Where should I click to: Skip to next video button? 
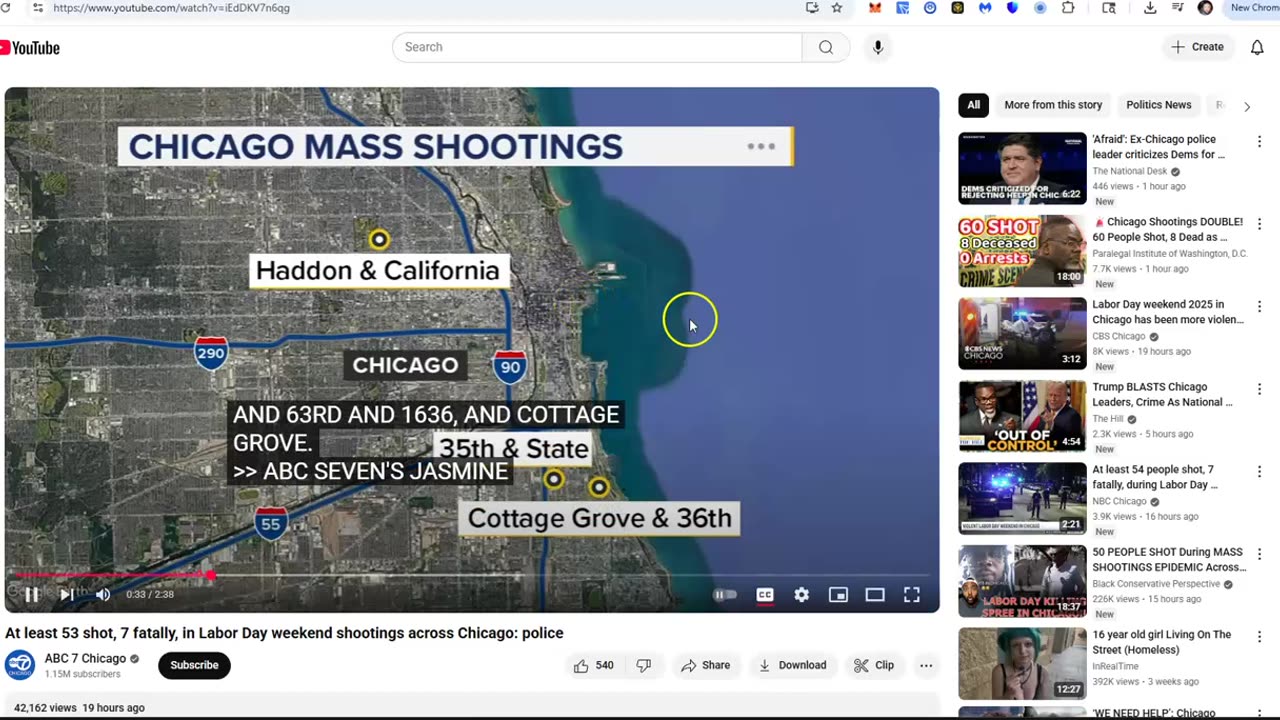(x=66, y=595)
